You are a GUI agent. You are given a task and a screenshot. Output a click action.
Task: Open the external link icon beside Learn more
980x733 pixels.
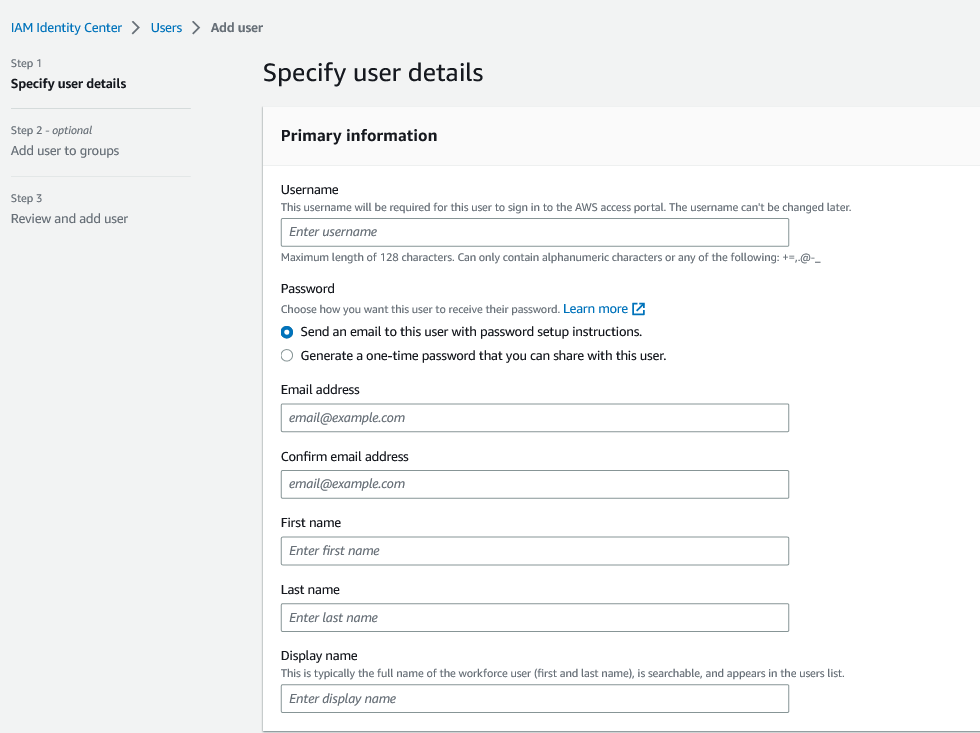639,309
